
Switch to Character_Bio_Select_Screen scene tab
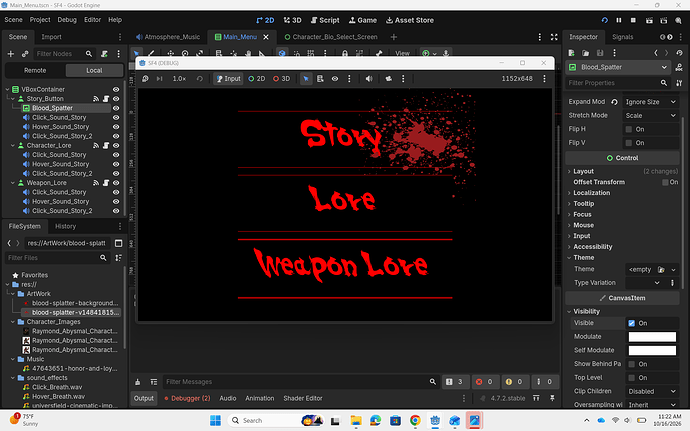(x=331, y=37)
